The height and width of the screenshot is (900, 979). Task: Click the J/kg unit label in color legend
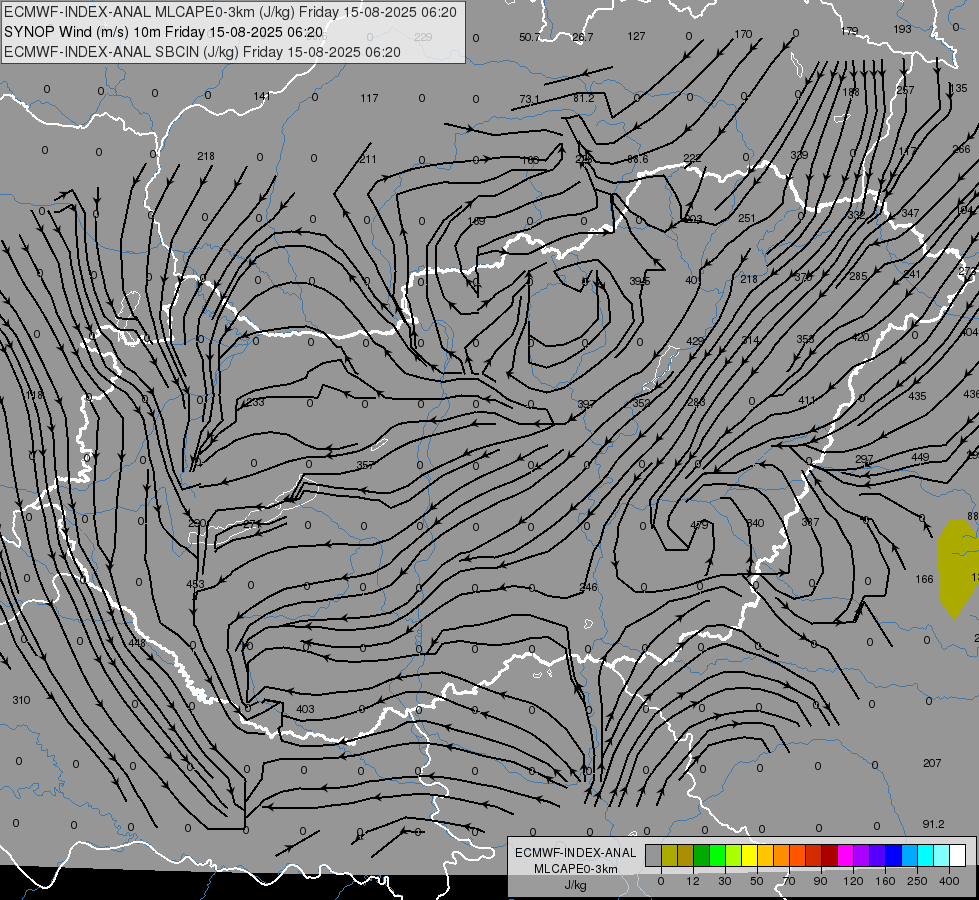576,885
